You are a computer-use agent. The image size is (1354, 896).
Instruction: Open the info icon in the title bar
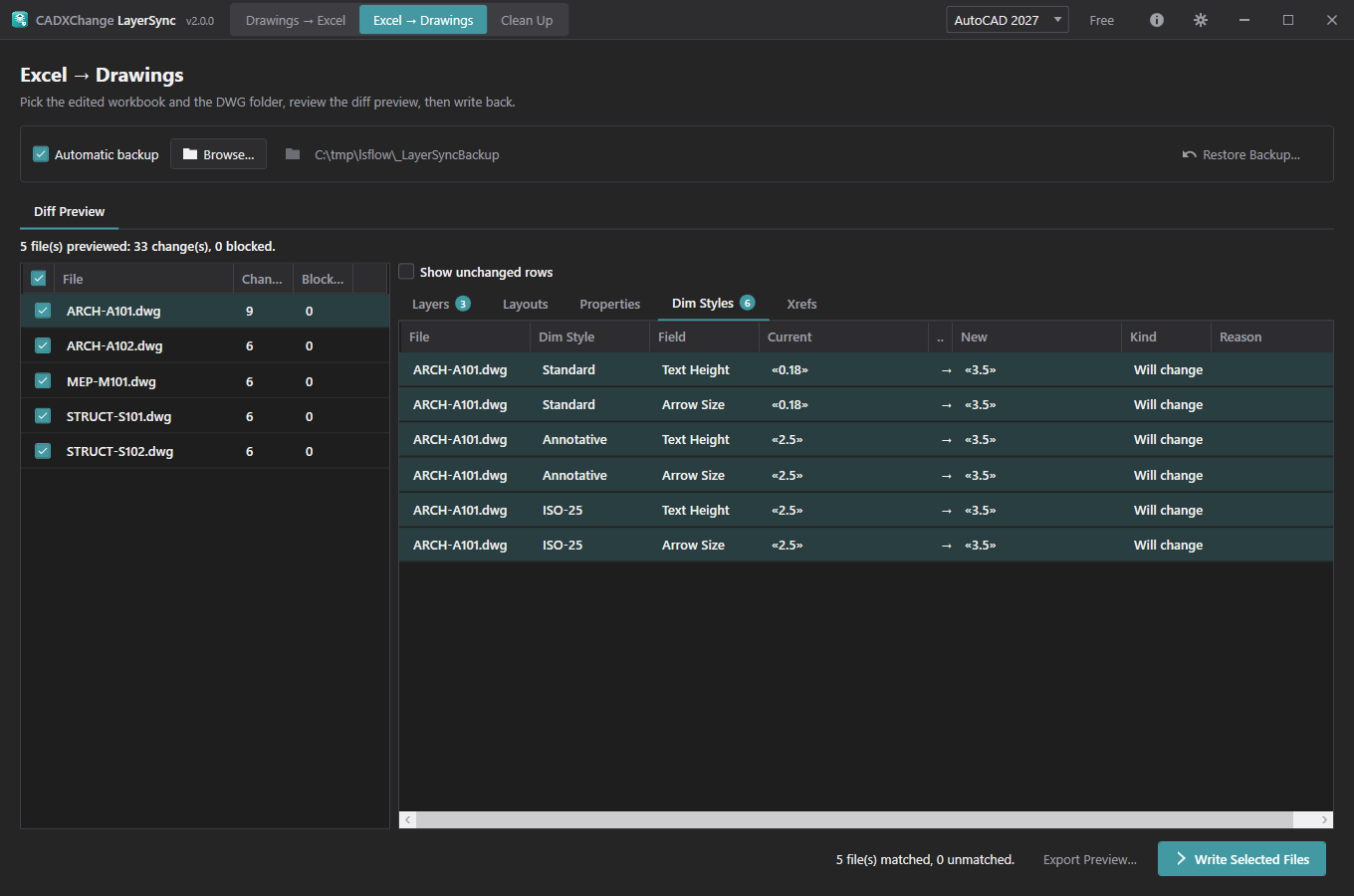(x=1157, y=20)
